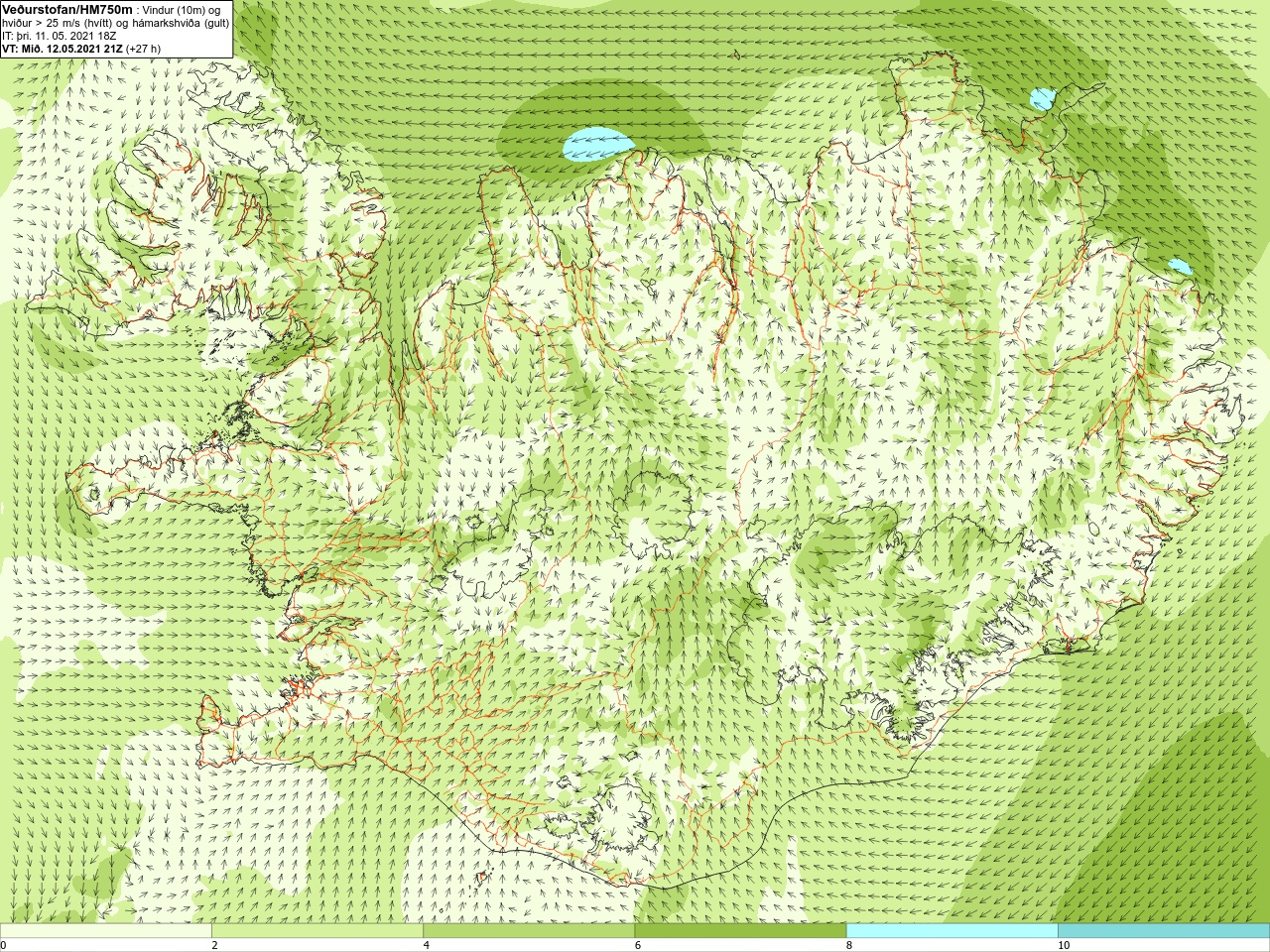Click the Veðurstofan/HM750m title text
1270x952 pixels.
pyautogui.click(x=67, y=9)
